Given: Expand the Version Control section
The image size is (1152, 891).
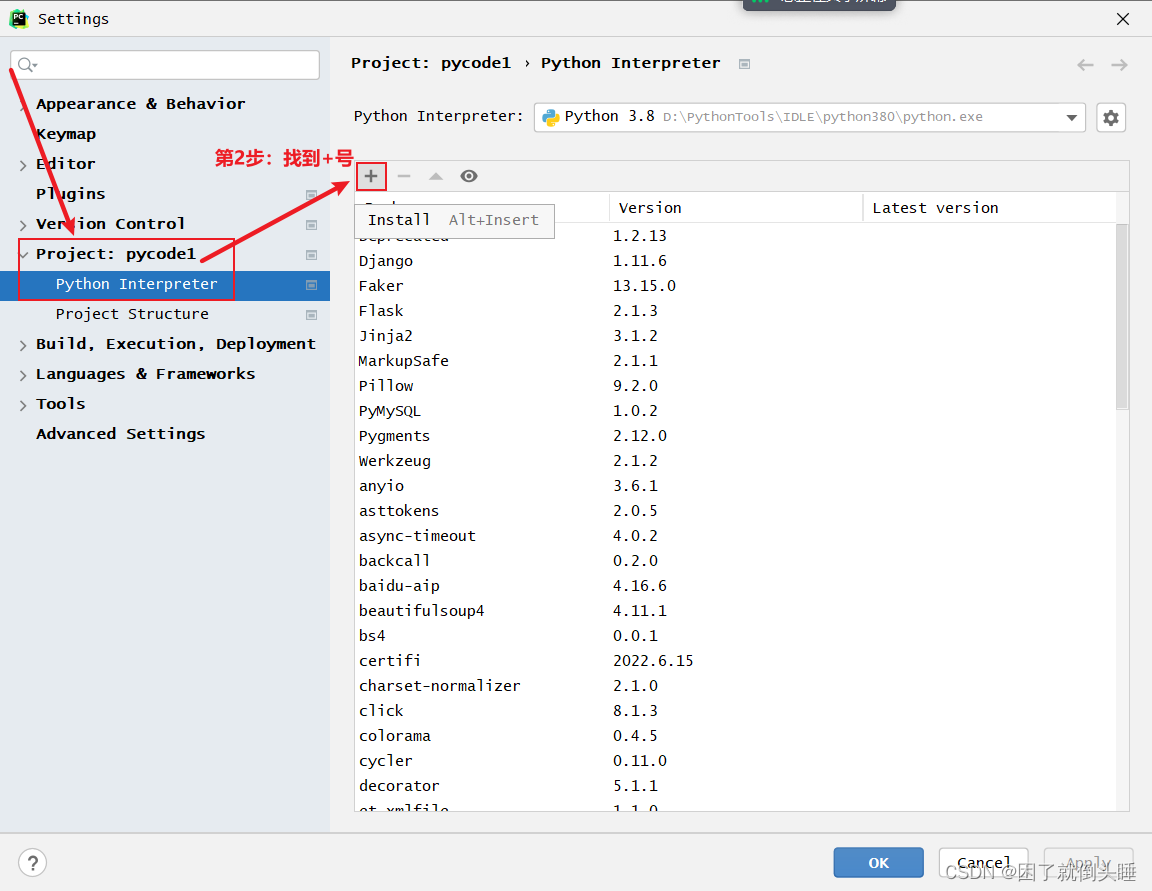Looking at the screenshot, I should 23,225.
